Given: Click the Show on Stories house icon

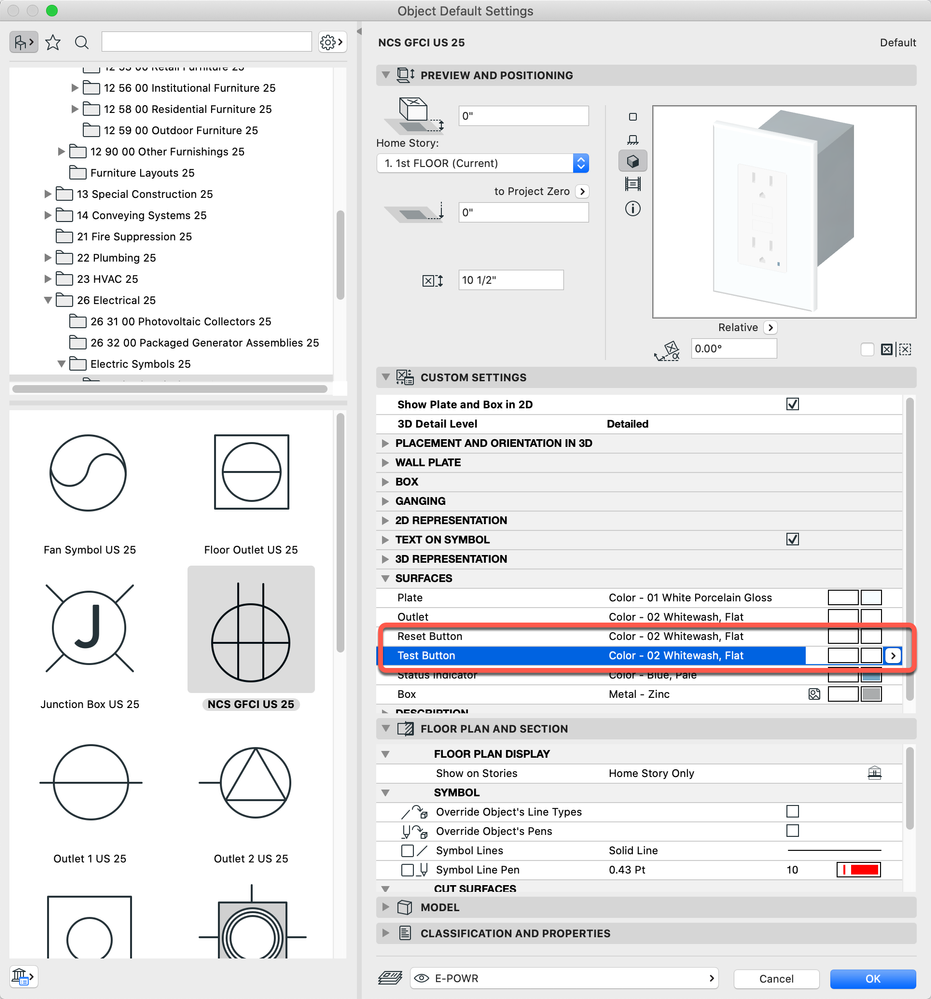Looking at the screenshot, I should click(874, 773).
